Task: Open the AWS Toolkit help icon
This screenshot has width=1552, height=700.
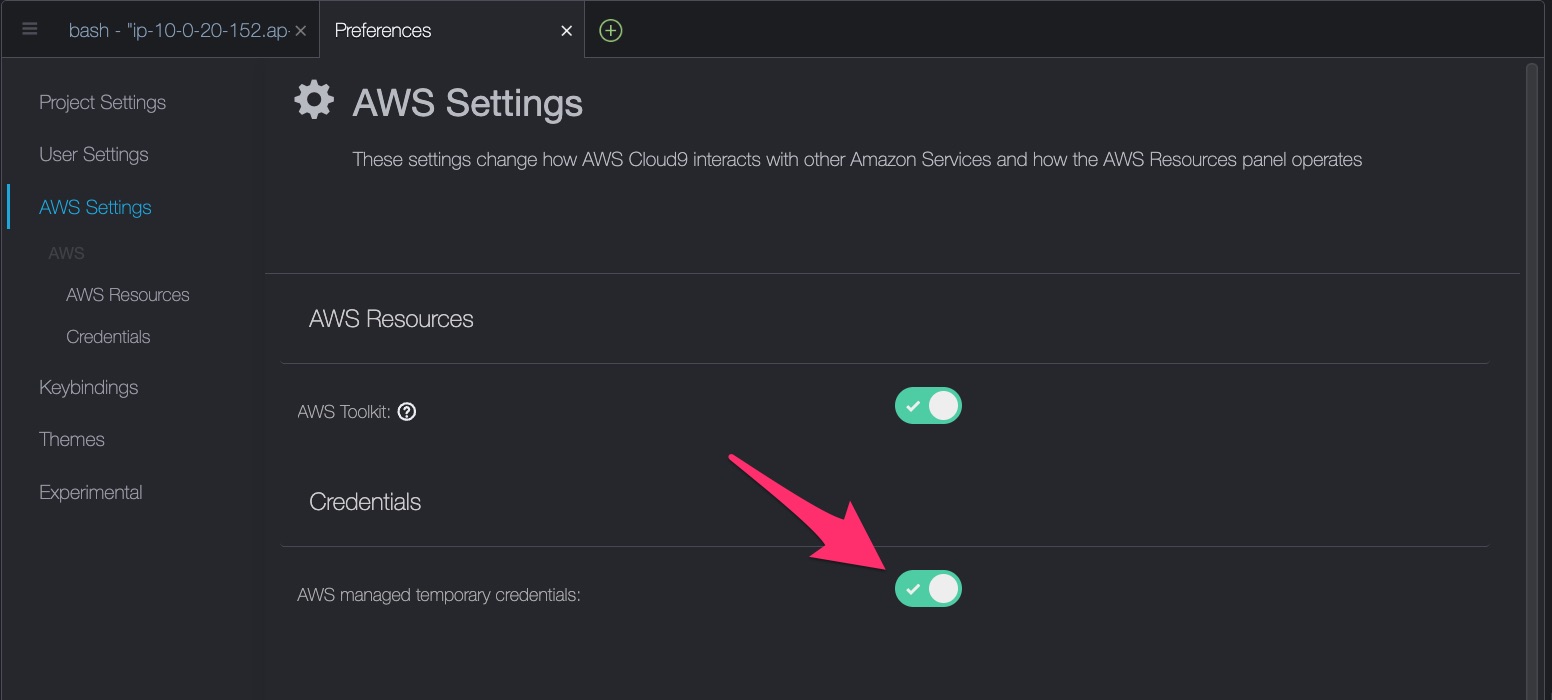Action: click(x=406, y=411)
